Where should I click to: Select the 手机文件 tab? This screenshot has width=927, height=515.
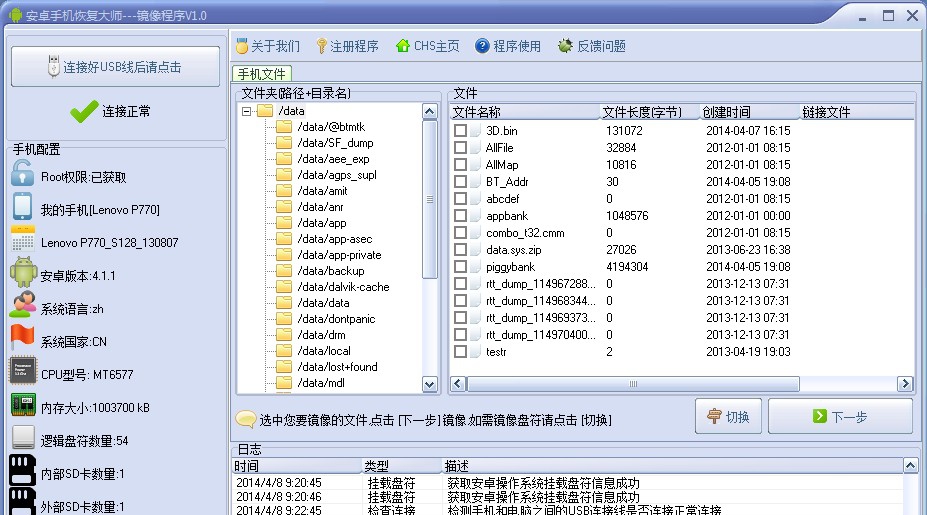[x=261, y=74]
